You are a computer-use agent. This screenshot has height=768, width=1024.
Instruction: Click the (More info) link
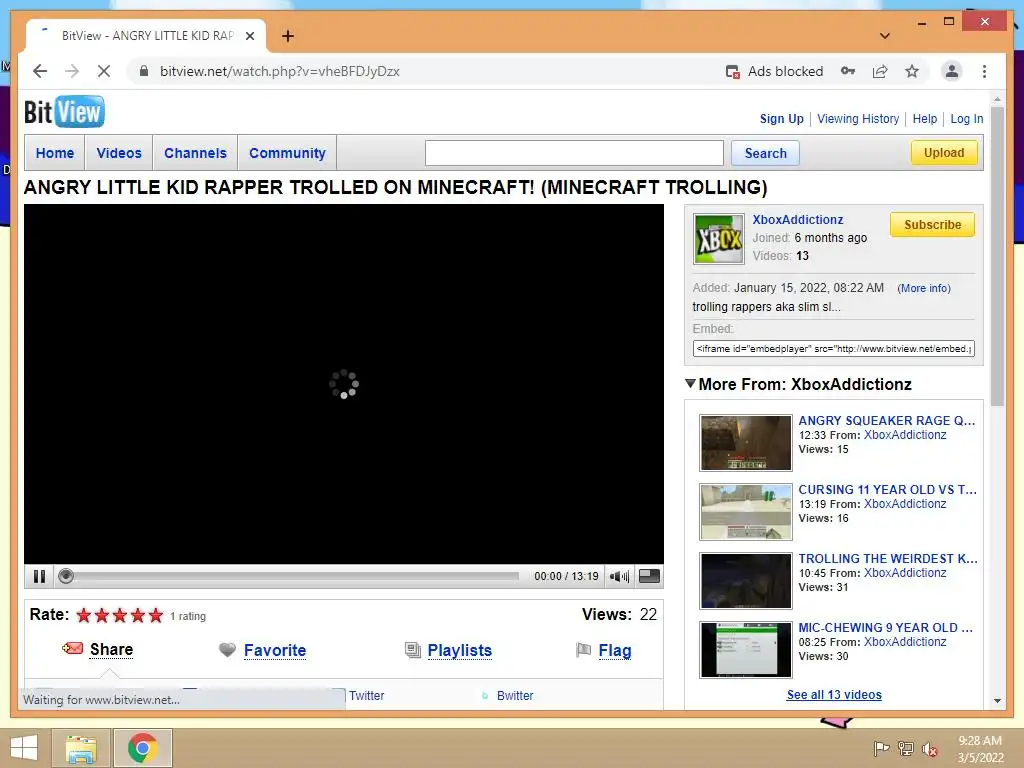pyautogui.click(x=923, y=288)
